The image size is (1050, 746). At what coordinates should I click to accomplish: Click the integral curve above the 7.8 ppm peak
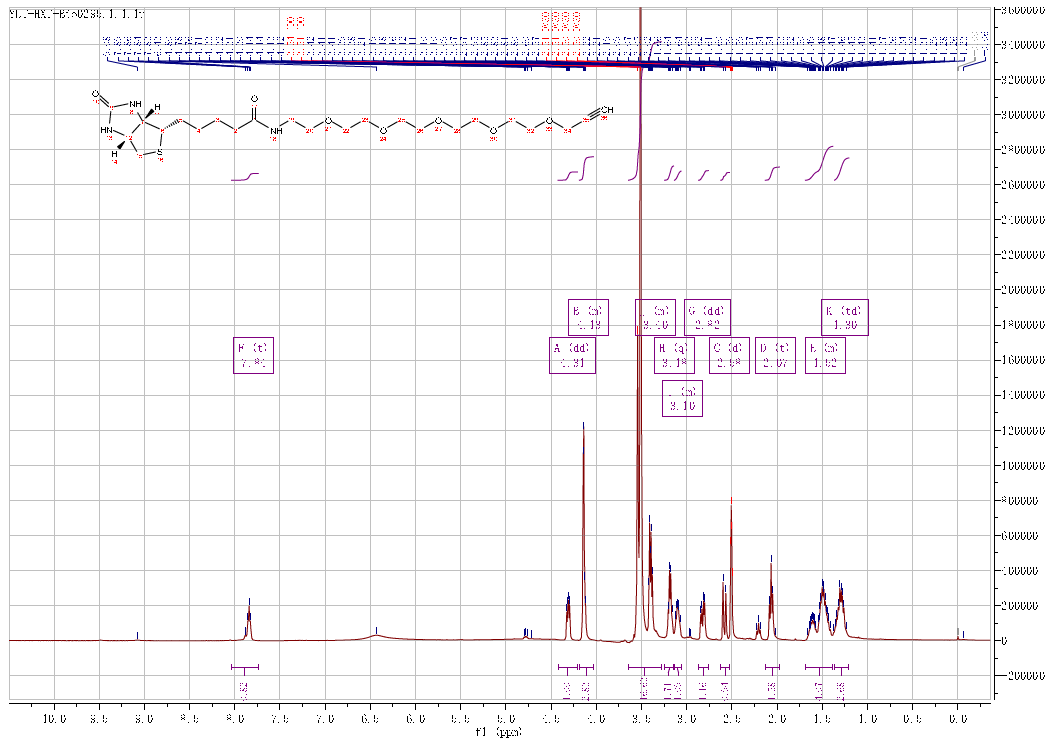(246, 177)
